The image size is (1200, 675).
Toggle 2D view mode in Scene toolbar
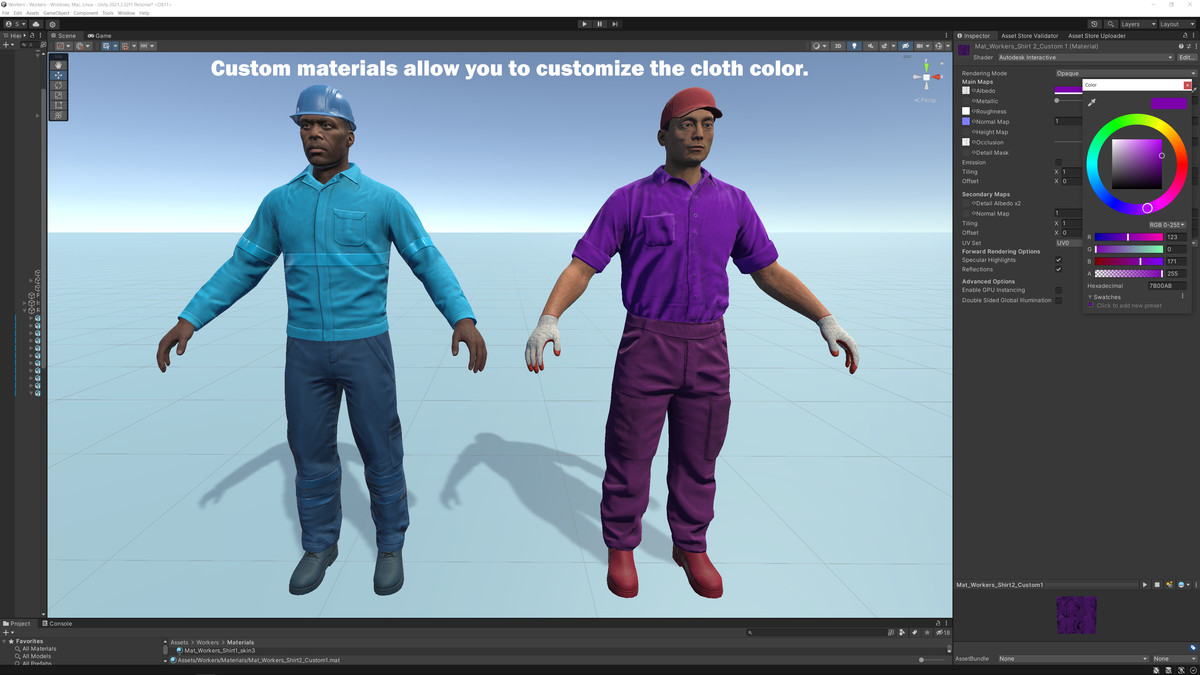click(x=838, y=46)
